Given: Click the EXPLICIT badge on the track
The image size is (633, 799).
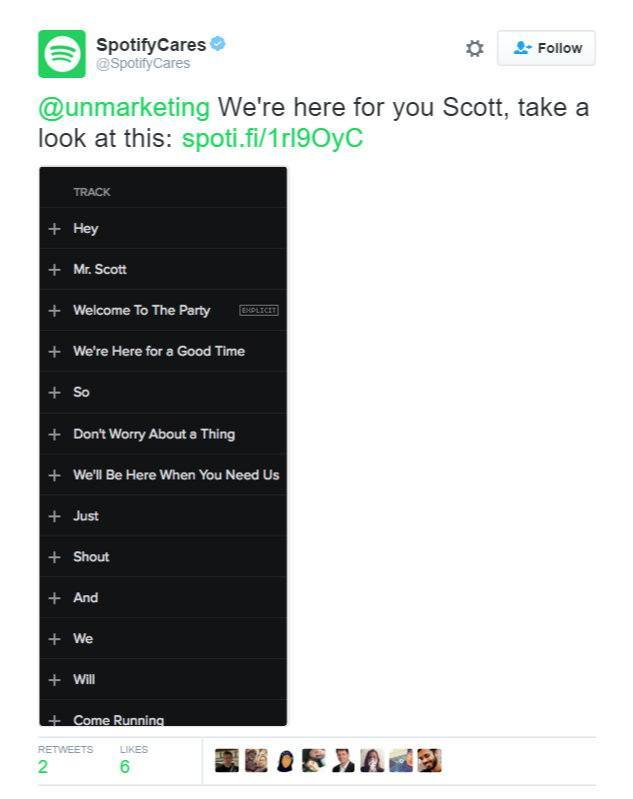Looking at the screenshot, I should pos(259,310).
